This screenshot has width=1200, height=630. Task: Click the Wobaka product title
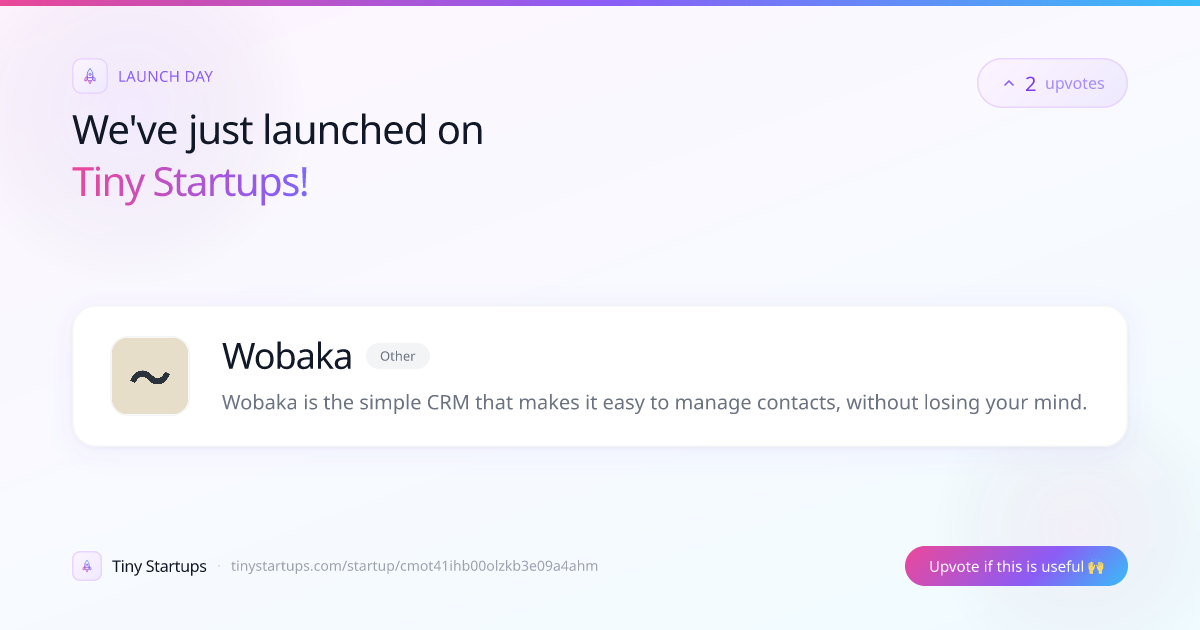tap(287, 356)
